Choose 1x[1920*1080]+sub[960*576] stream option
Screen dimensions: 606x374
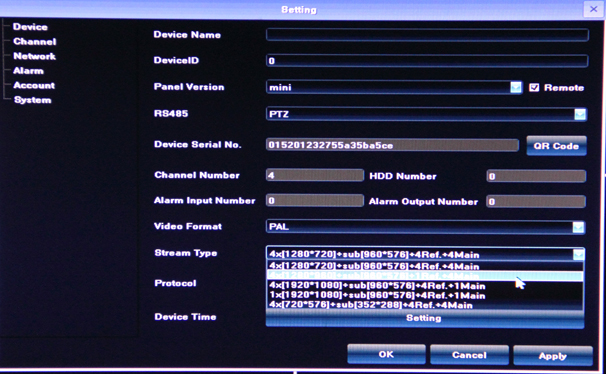(x=424, y=296)
